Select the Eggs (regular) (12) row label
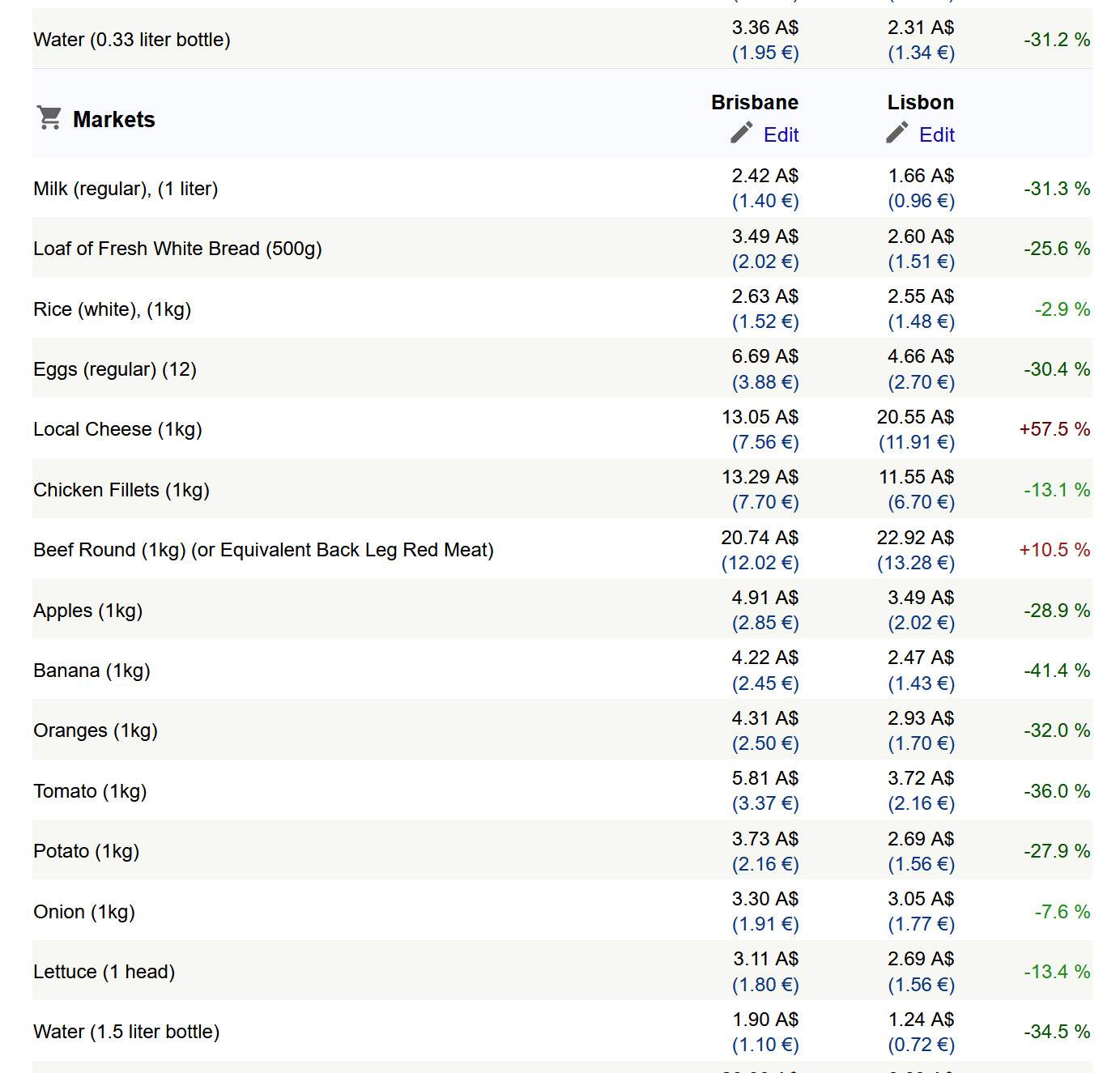Viewport: 1120px width, 1073px height. tap(115, 369)
